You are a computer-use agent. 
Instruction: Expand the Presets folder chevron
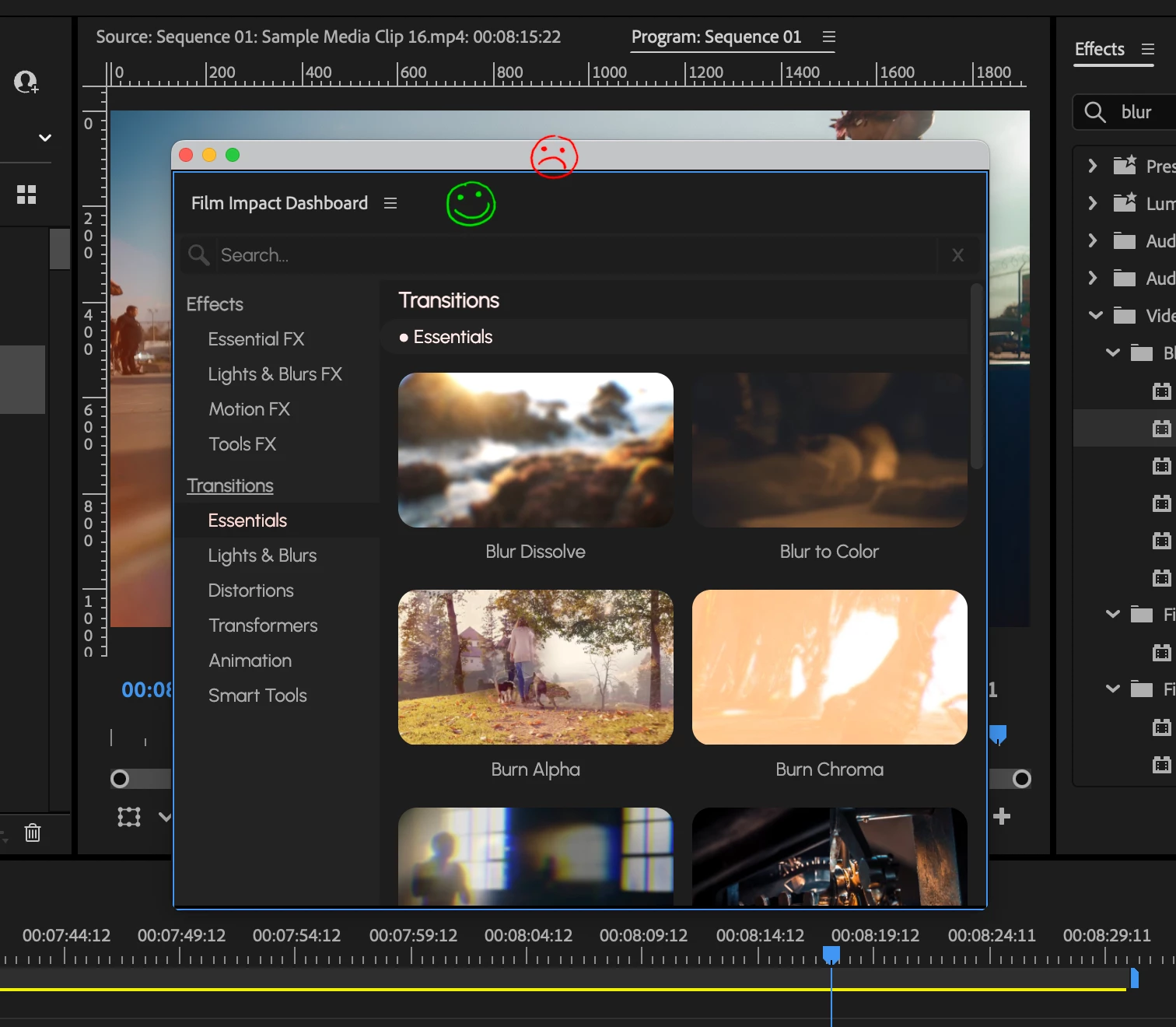1093,166
